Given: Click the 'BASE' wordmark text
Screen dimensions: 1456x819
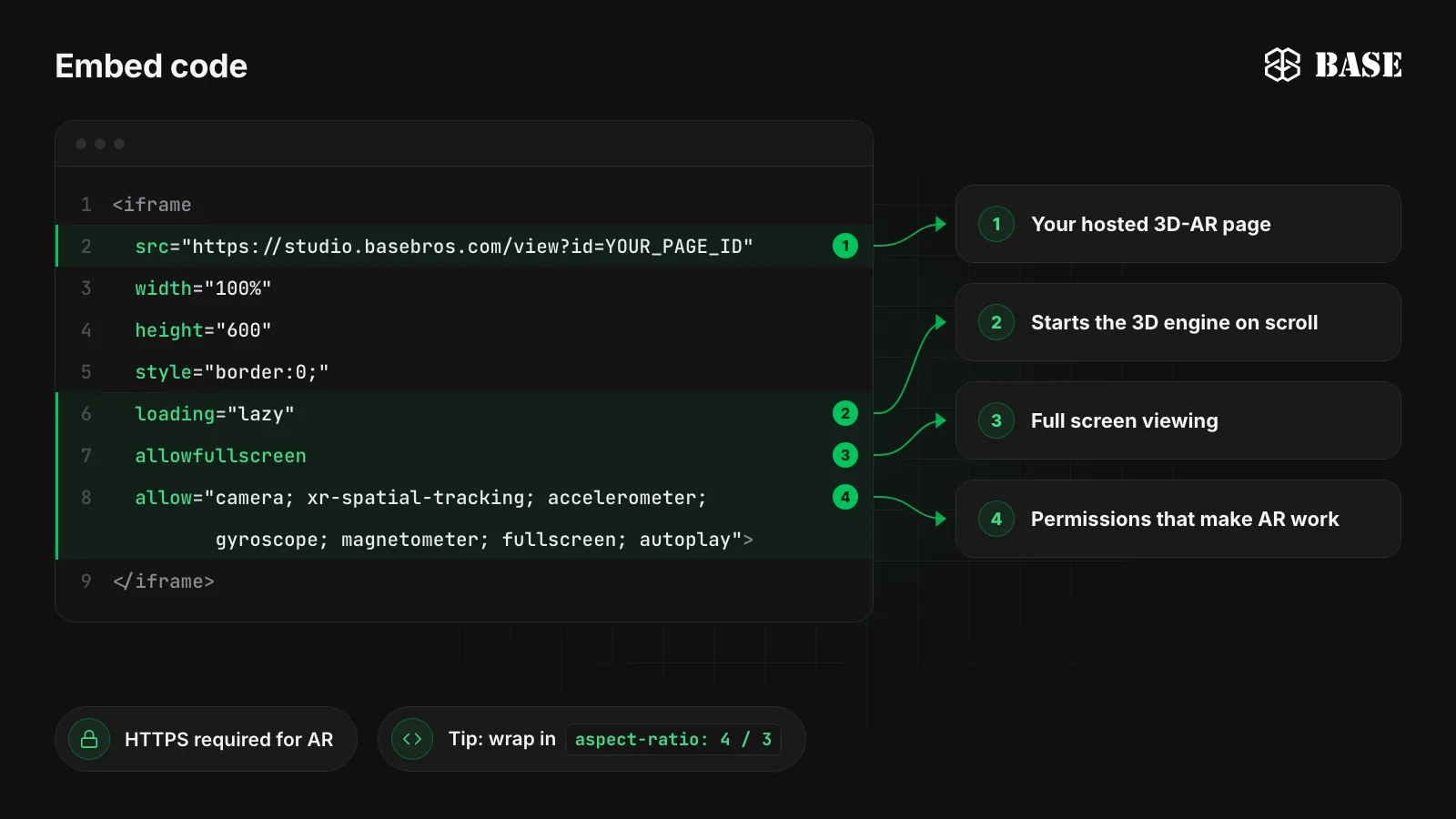Looking at the screenshot, I should pos(1358,65).
